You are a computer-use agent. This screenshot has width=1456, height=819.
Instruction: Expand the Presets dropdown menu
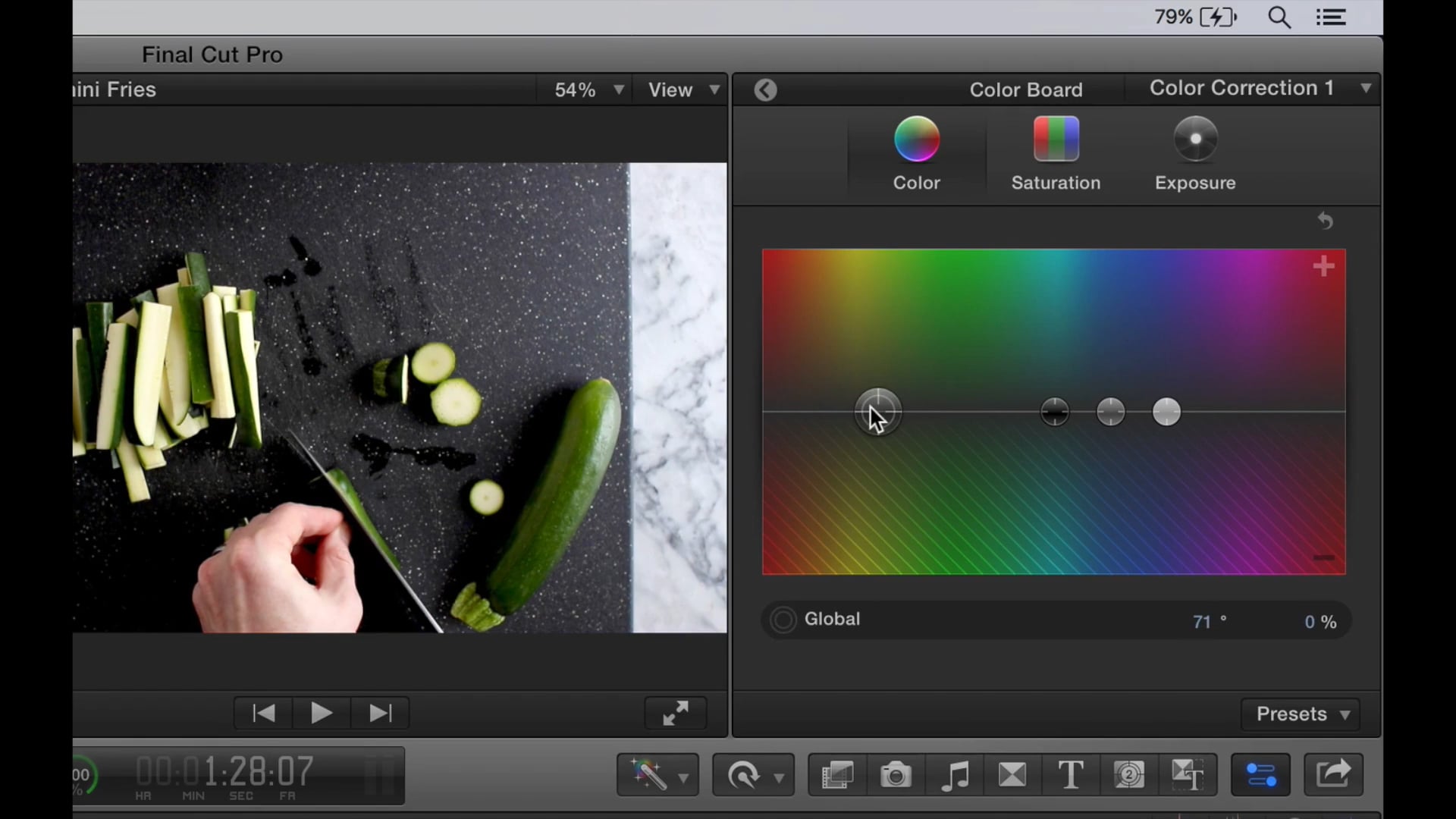(1300, 713)
